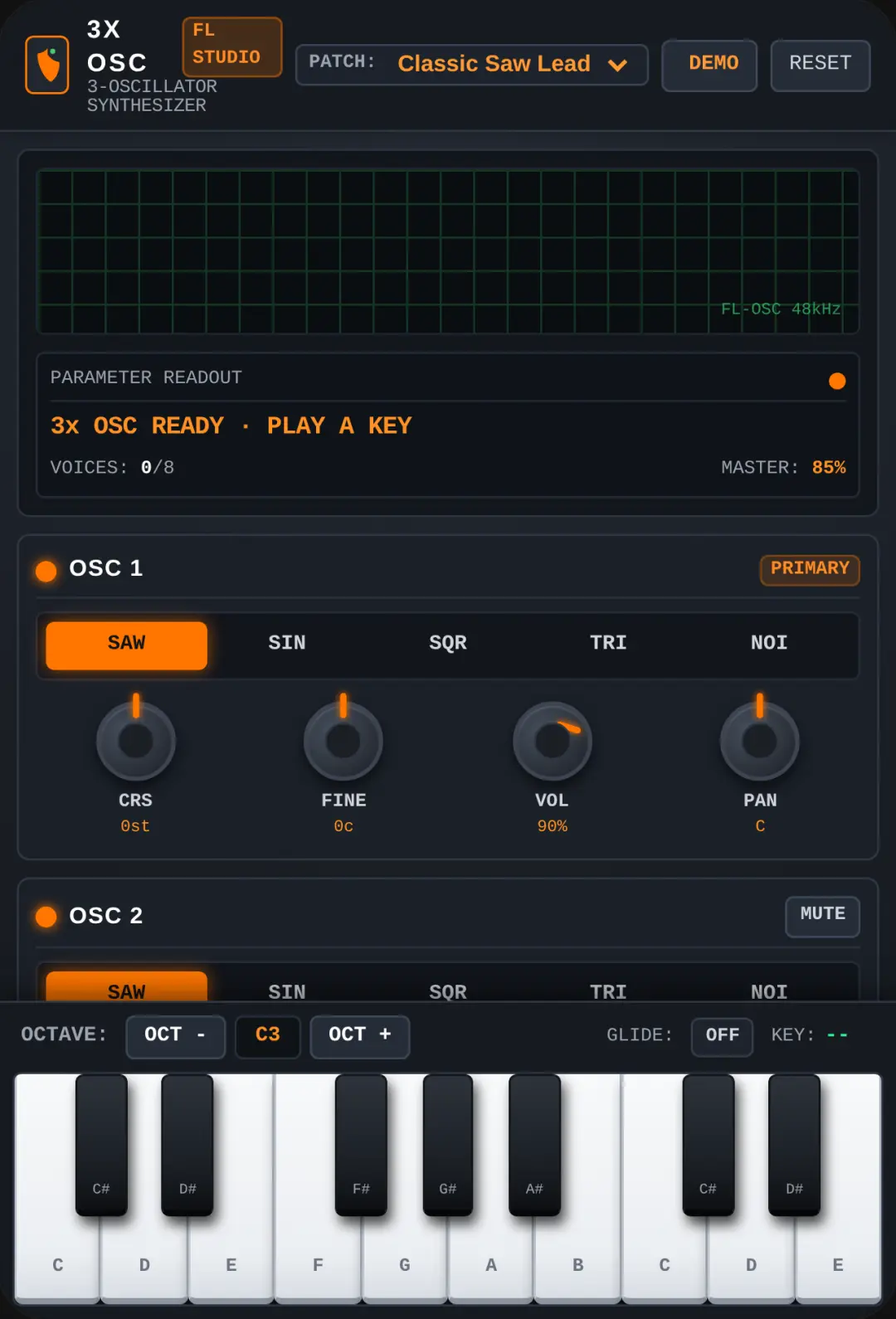The width and height of the screenshot is (896, 1319).
Task: Select SAW waveform for OSC 1
Action: [126, 645]
